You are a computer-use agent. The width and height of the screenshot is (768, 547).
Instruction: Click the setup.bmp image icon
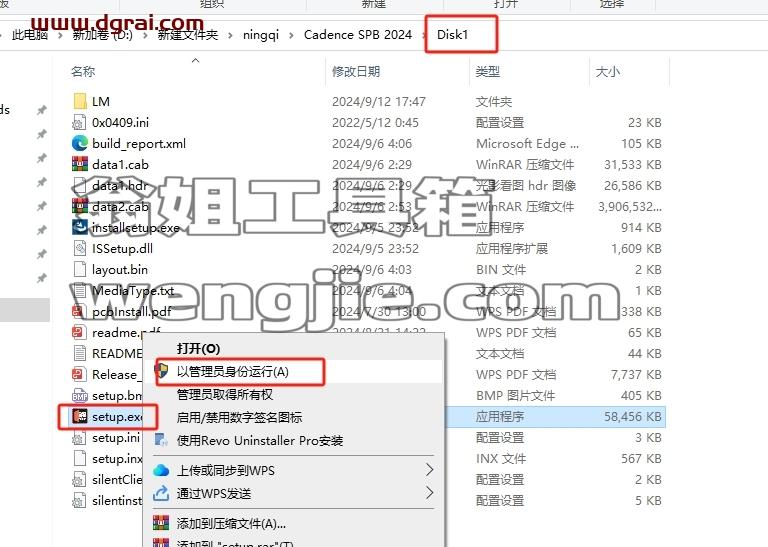[79, 395]
